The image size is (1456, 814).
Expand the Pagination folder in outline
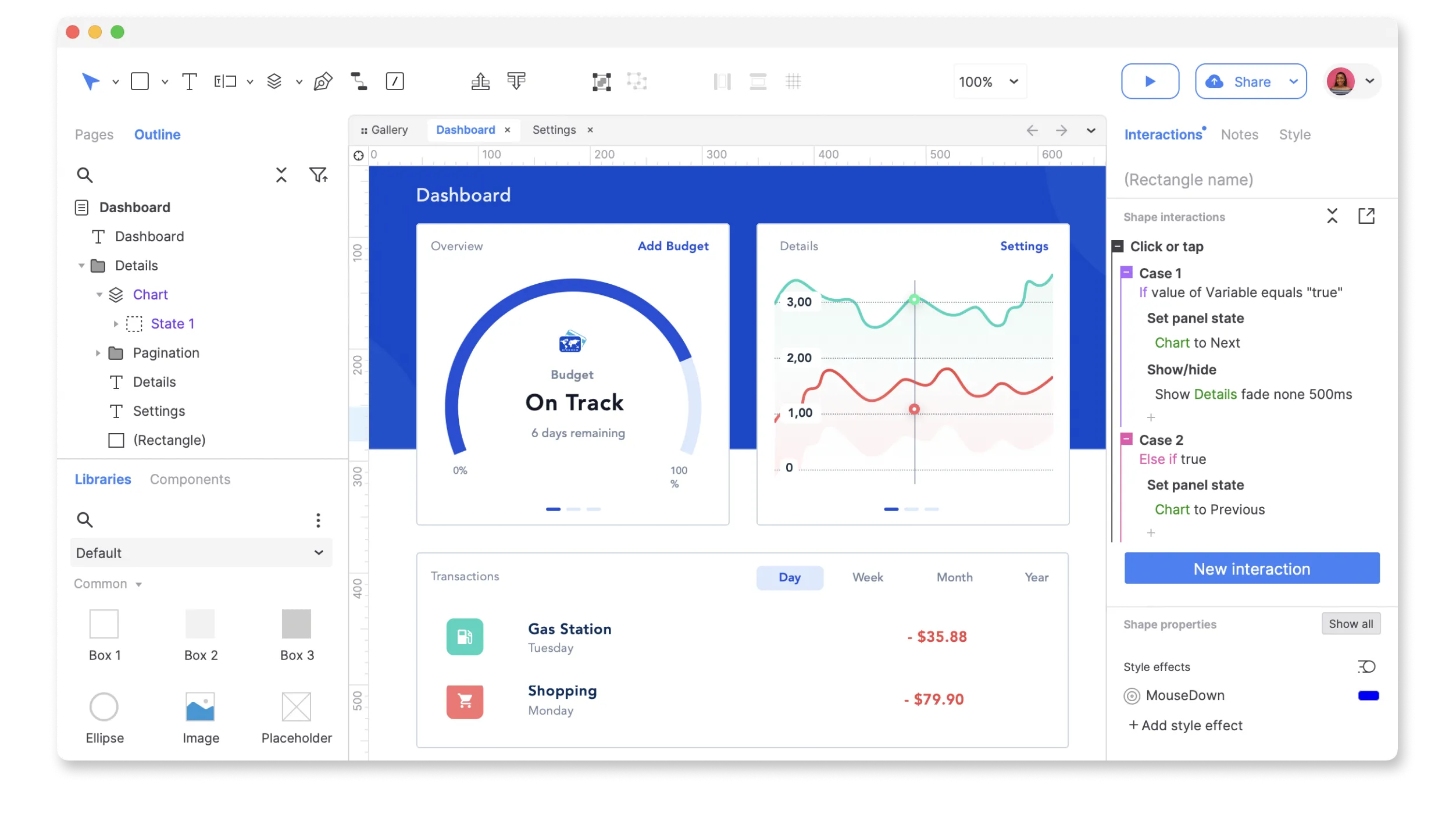98,353
